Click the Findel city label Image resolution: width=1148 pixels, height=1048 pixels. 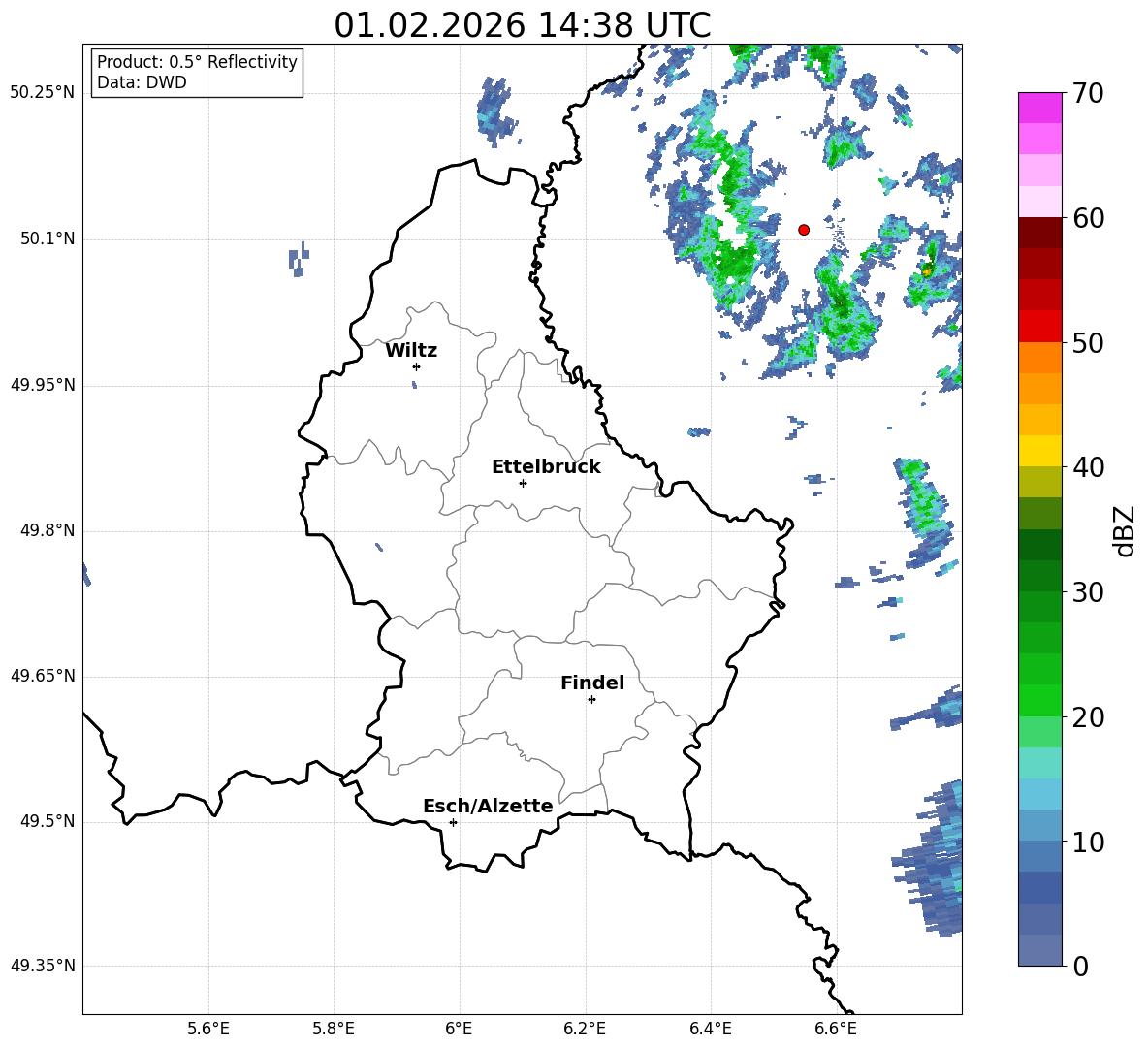(592, 683)
